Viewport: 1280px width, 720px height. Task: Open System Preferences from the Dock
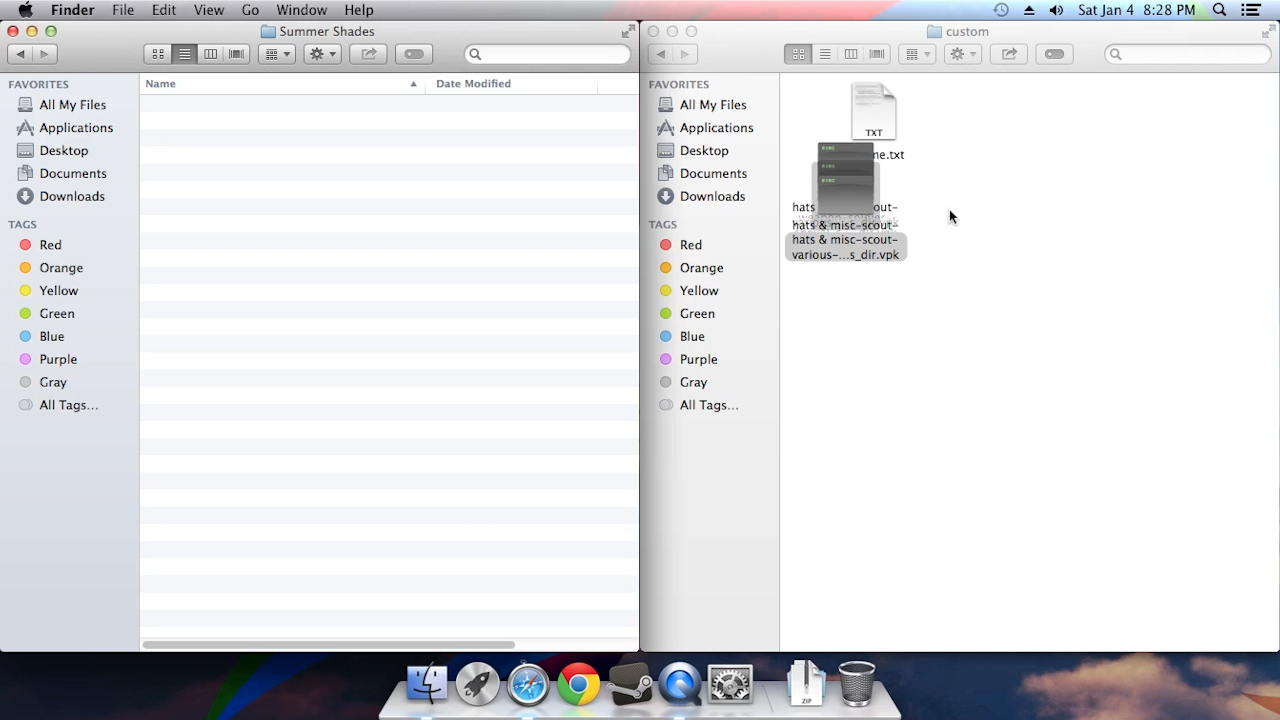pos(731,684)
